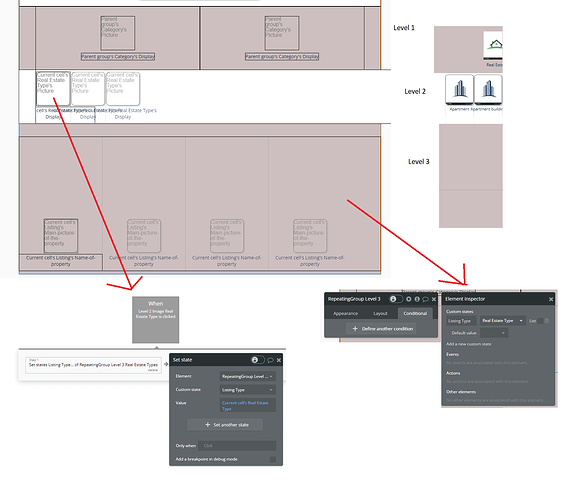Close the Set state panel
This screenshot has height=500, width=569.
[279, 360]
